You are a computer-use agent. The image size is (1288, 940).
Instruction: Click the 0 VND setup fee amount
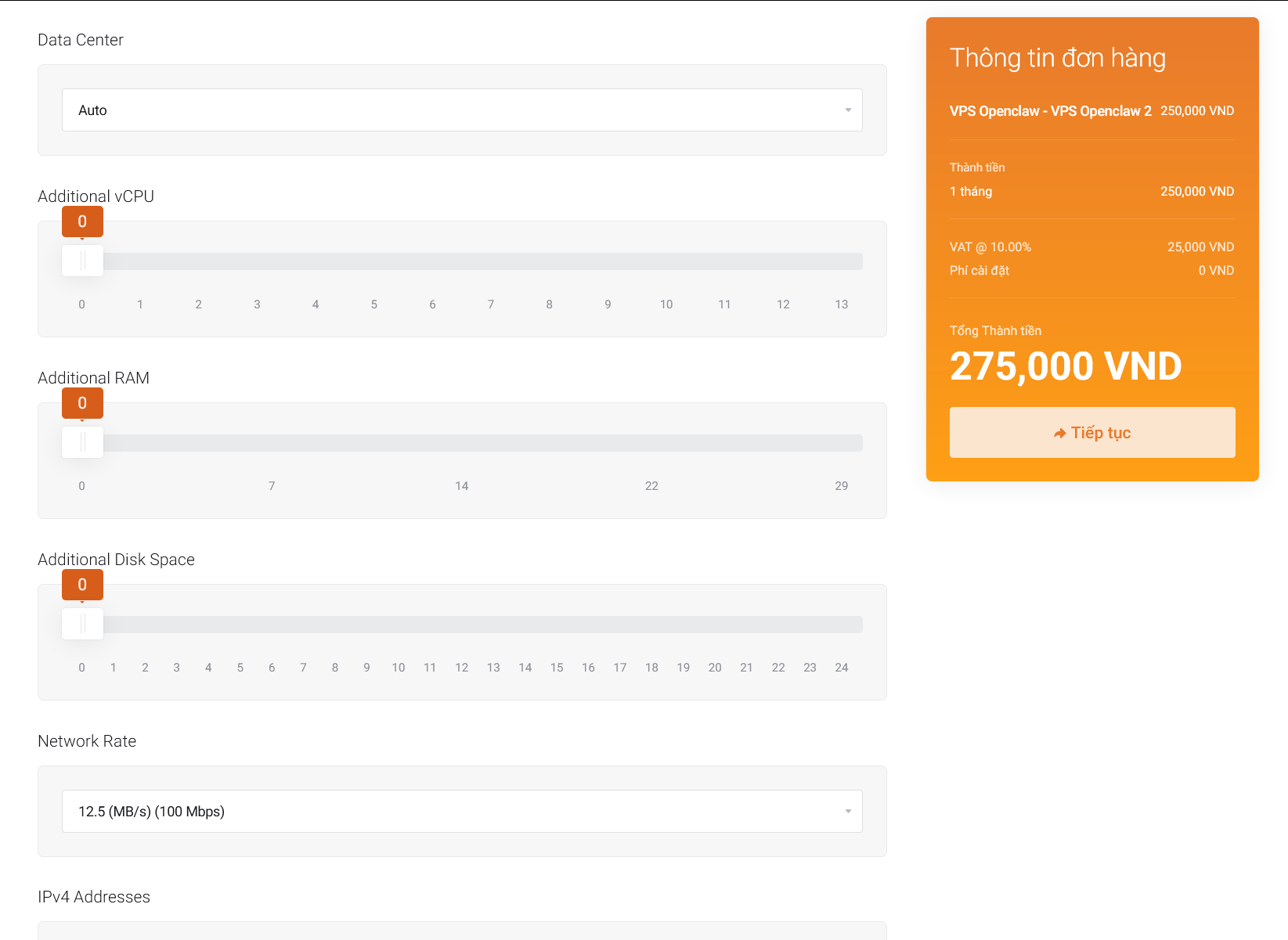tap(1216, 271)
